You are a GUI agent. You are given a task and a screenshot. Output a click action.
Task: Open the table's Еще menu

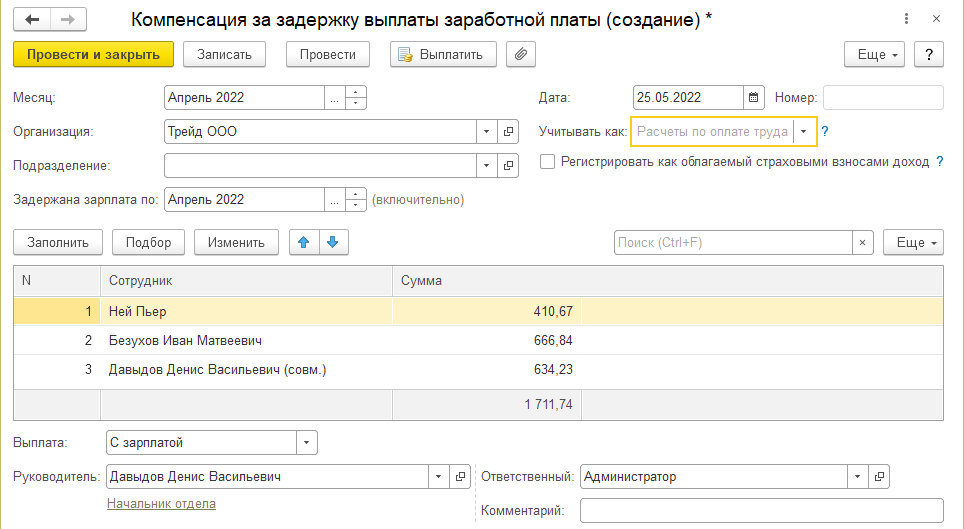[x=913, y=242]
